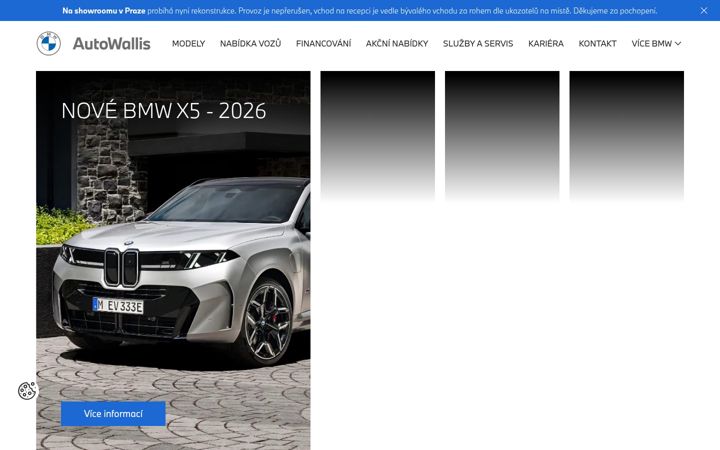Open the middle gradient placeholder card

[x=502, y=136]
